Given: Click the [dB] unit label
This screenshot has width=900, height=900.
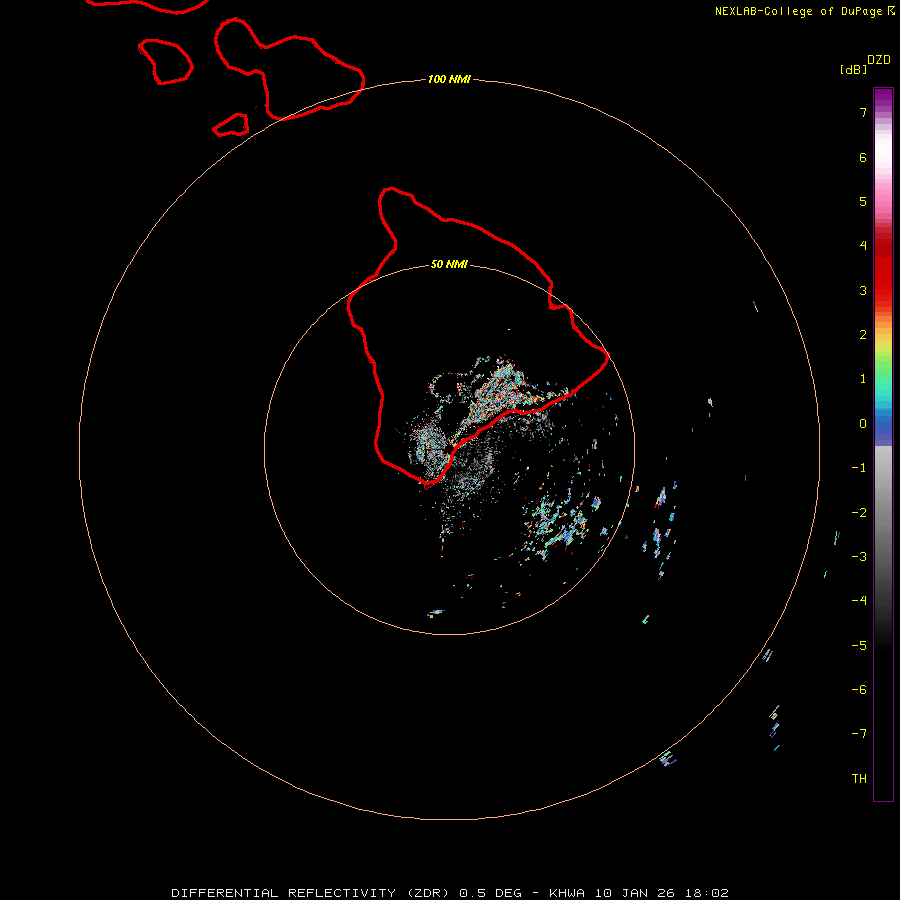Looking at the screenshot, I should point(853,69).
